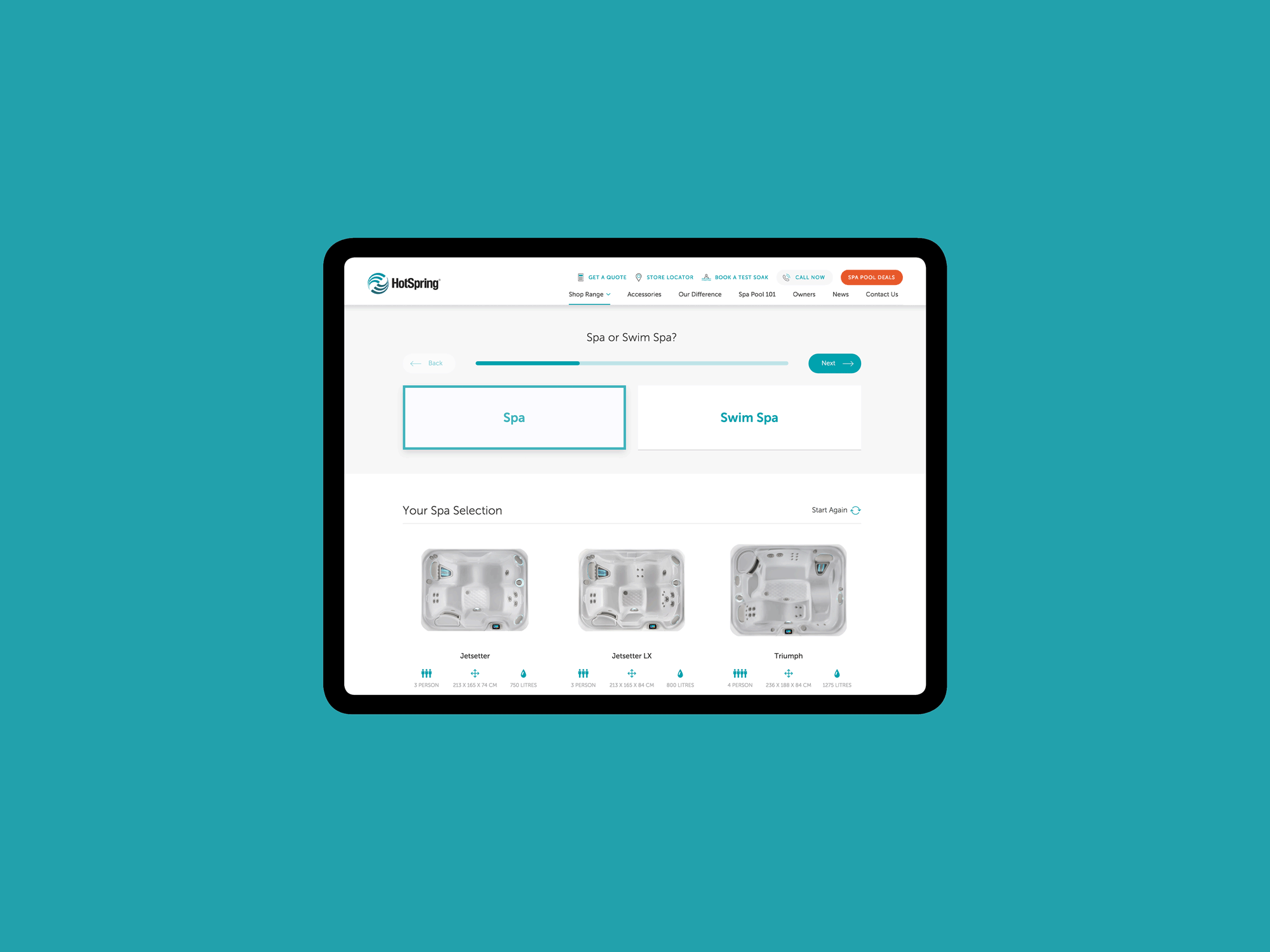This screenshot has height=952, width=1270.
Task: Click the Next button
Action: 834,363
